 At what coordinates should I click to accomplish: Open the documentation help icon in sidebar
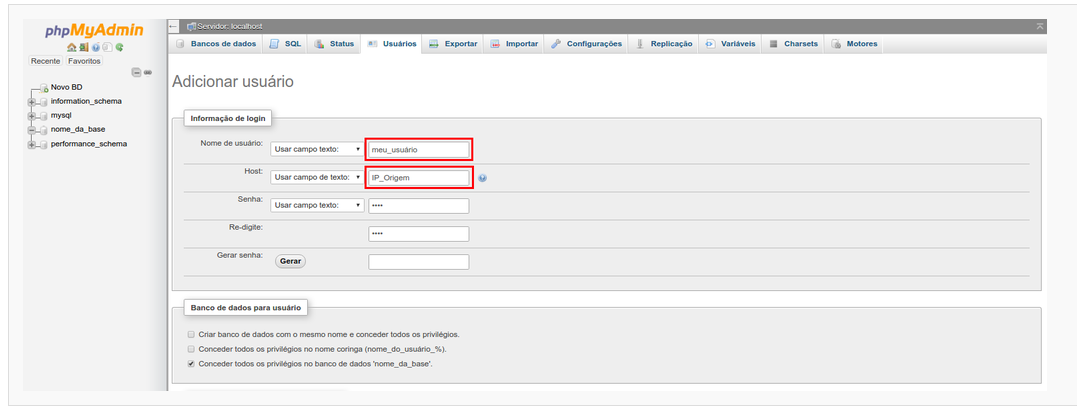(x=95, y=47)
